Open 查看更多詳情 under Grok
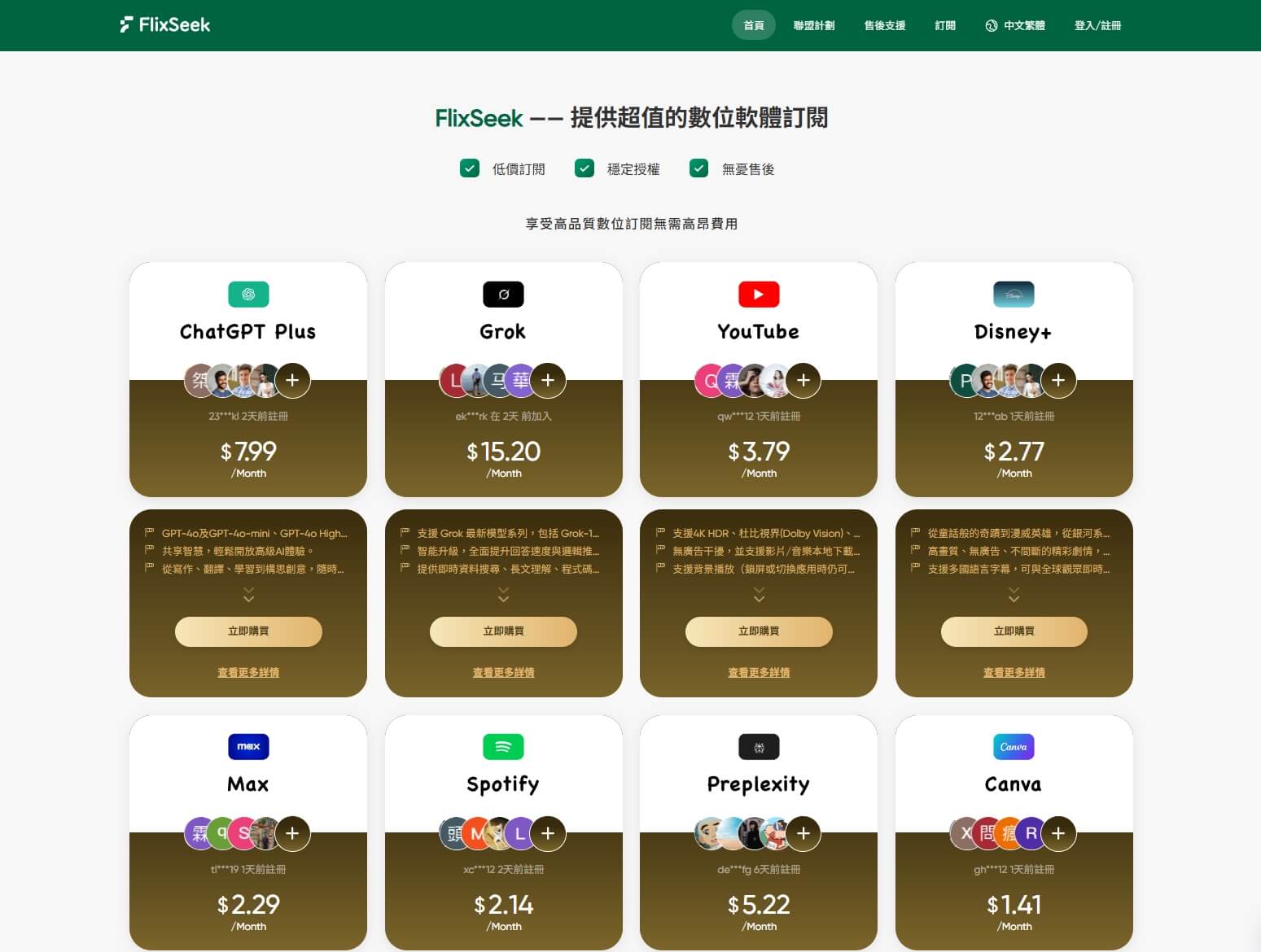The width and height of the screenshot is (1261, 952). (x=503, y=673)
